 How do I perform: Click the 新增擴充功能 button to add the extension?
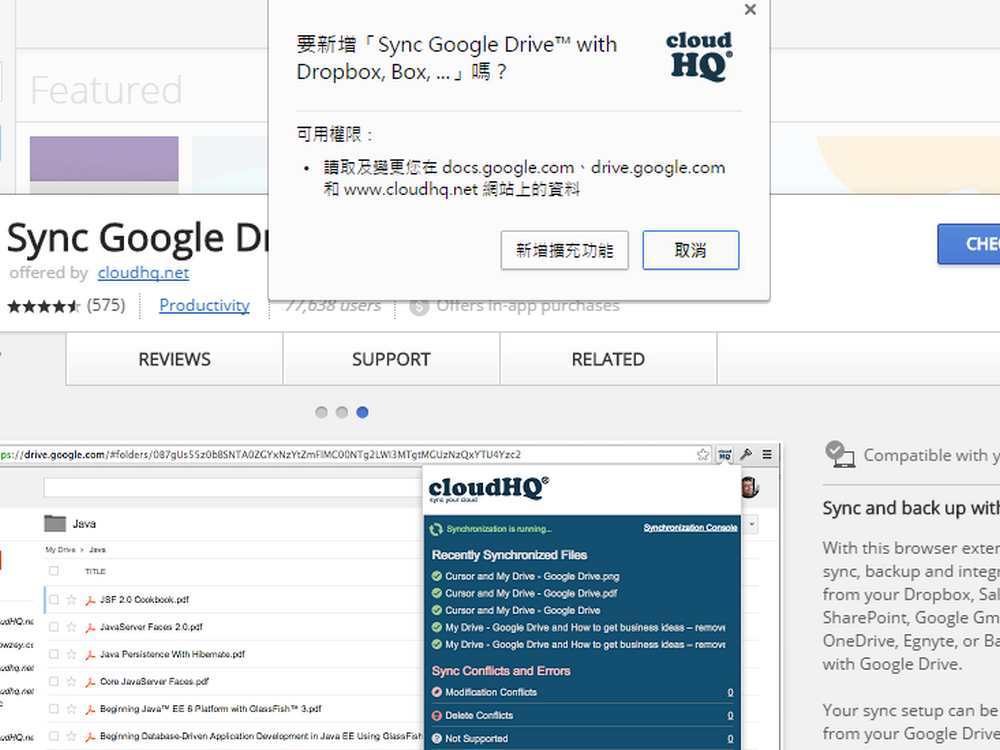tap(564, 250)
